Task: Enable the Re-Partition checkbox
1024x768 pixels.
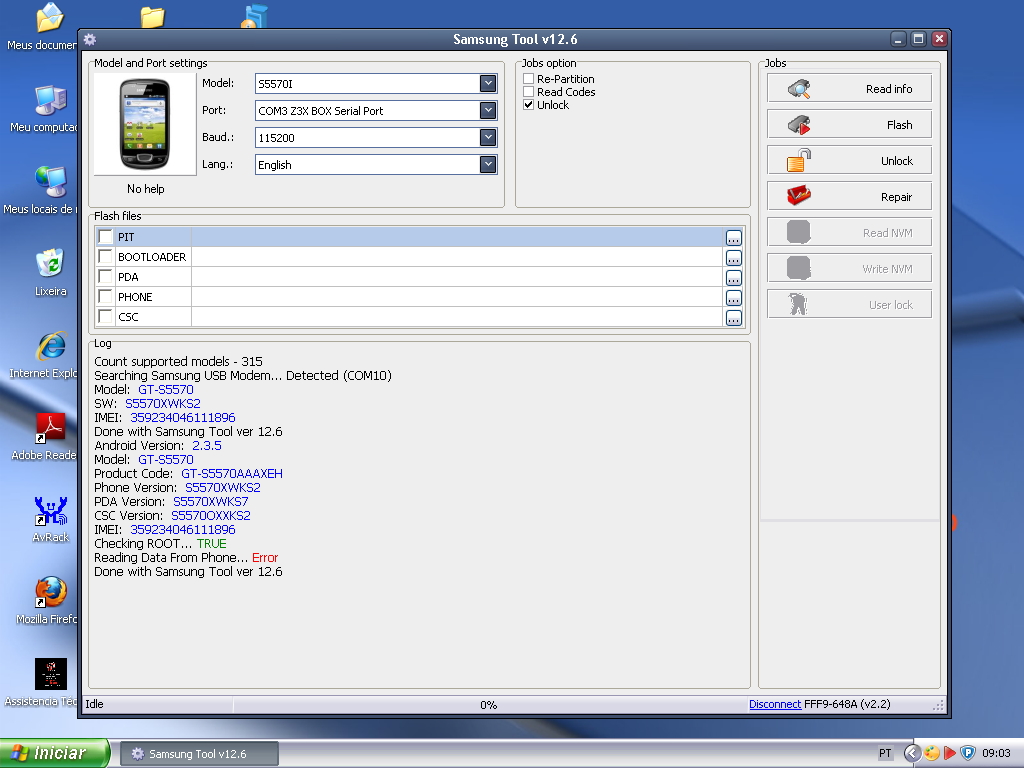Action: coord(528,78)
